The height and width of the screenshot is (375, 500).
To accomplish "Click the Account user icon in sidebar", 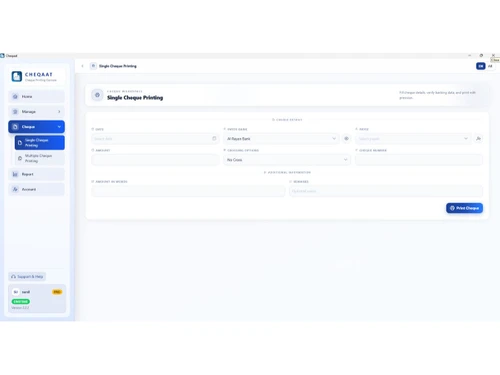I will coord(15,189).
